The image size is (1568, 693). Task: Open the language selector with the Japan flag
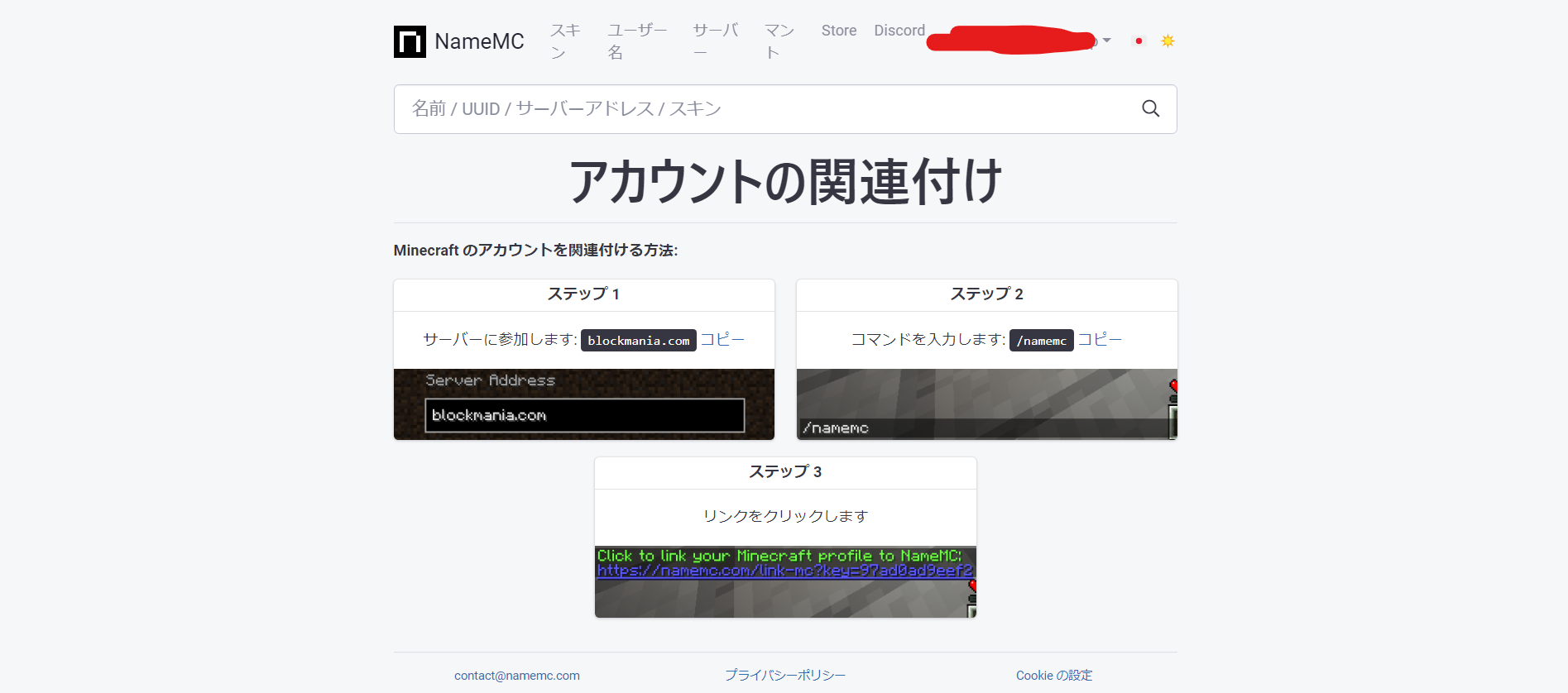(x=1139, y=41)
